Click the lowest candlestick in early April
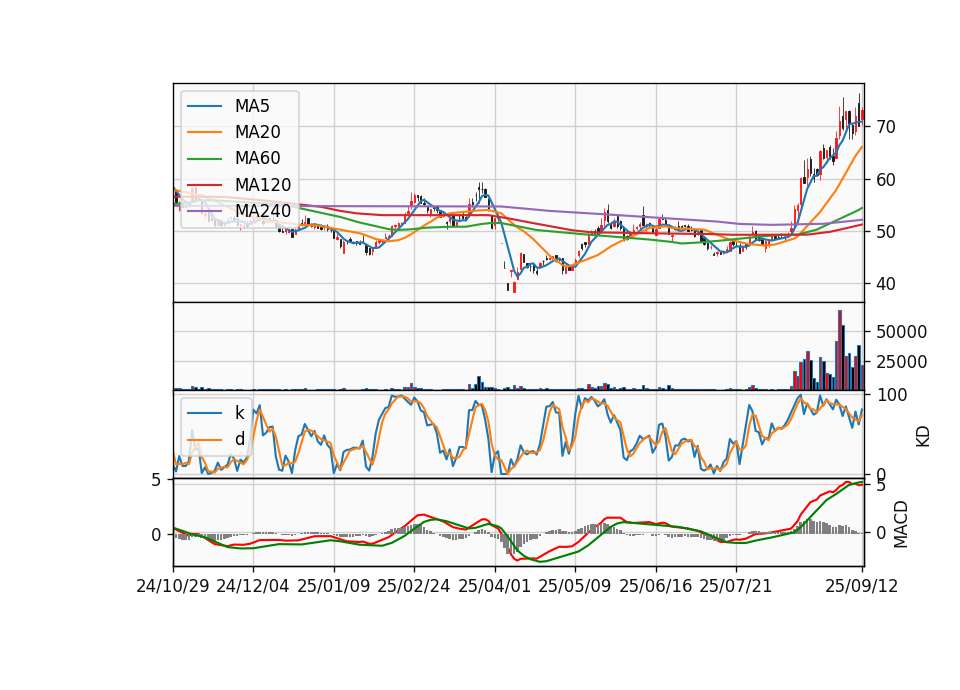This screenshot has height=690, width=960. pos(514,286)
